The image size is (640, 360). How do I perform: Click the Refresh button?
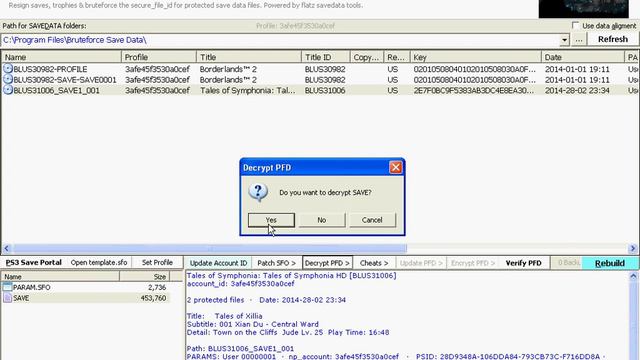(x=613, y=39)
